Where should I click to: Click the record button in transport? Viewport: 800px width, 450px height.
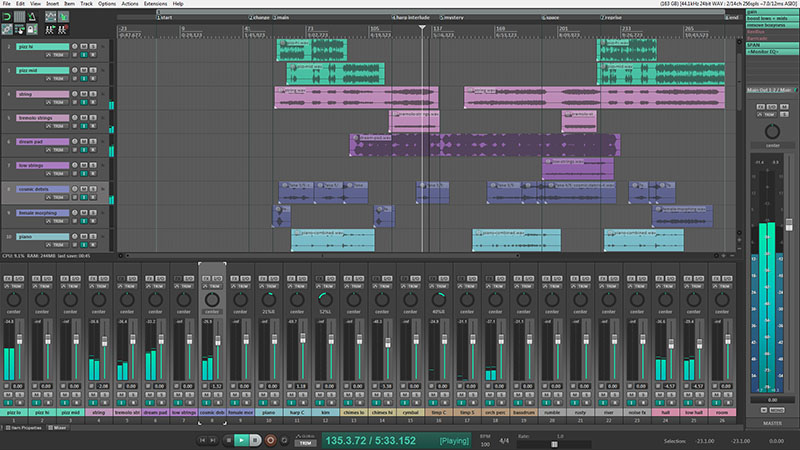270,440
